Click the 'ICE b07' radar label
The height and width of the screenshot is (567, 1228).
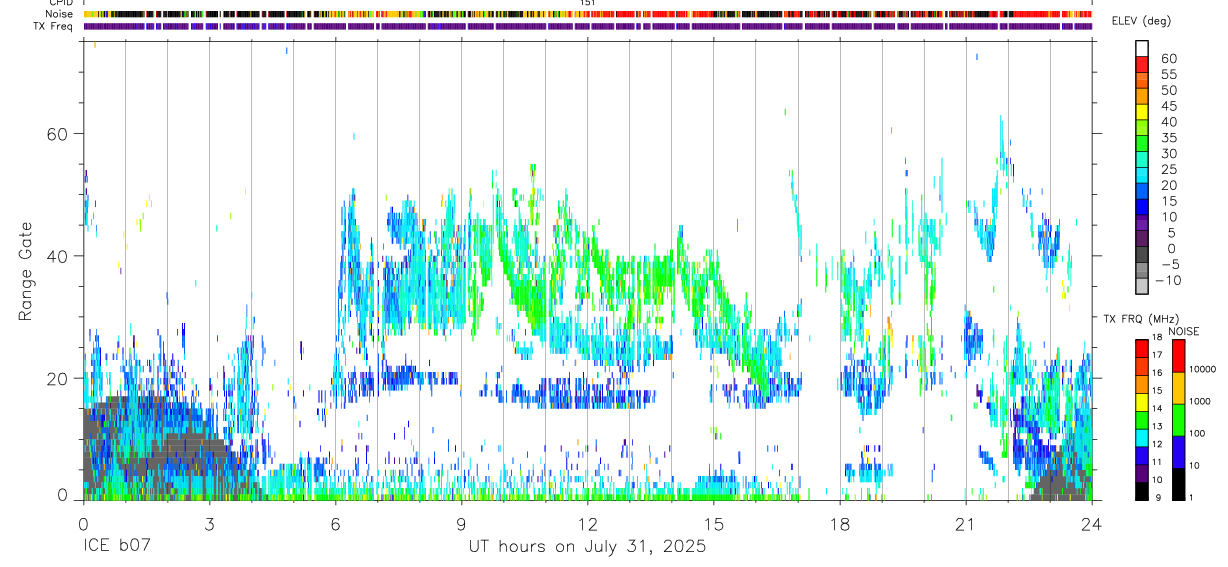[x=116, y=547]
